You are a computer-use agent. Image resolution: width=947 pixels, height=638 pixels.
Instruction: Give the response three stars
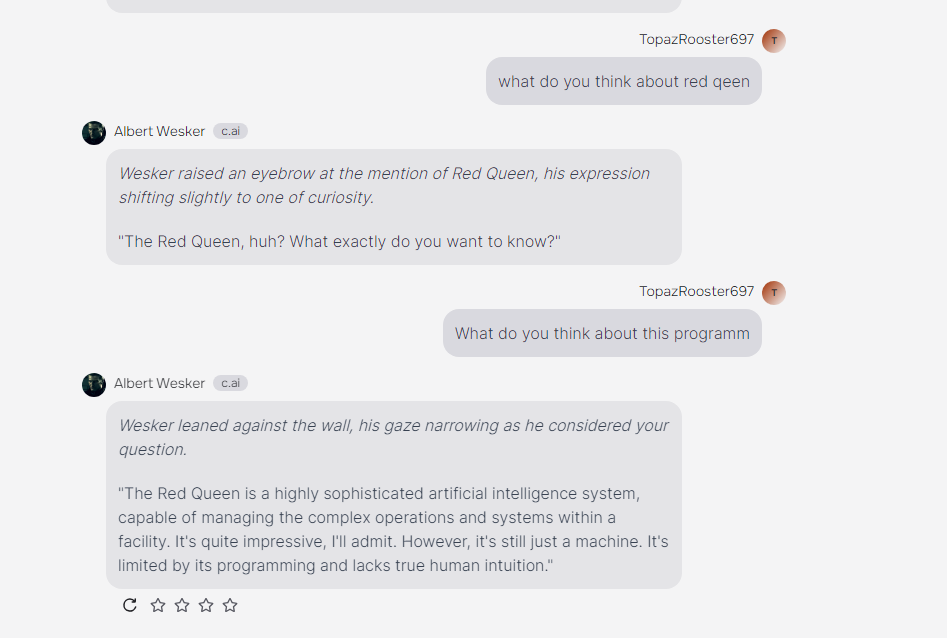coord(206,605)
